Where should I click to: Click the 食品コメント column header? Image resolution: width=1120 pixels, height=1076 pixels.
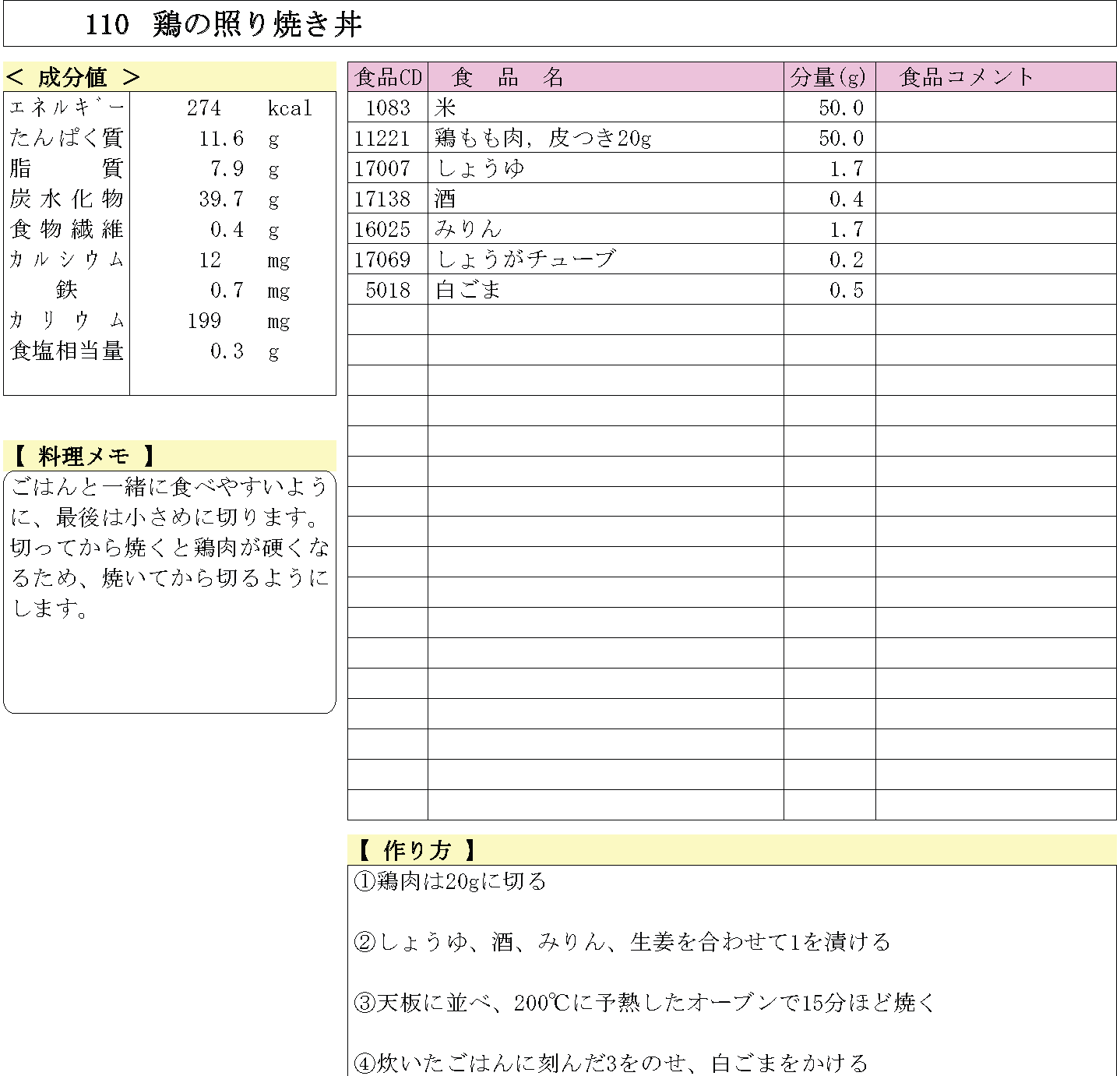(966, 77)
